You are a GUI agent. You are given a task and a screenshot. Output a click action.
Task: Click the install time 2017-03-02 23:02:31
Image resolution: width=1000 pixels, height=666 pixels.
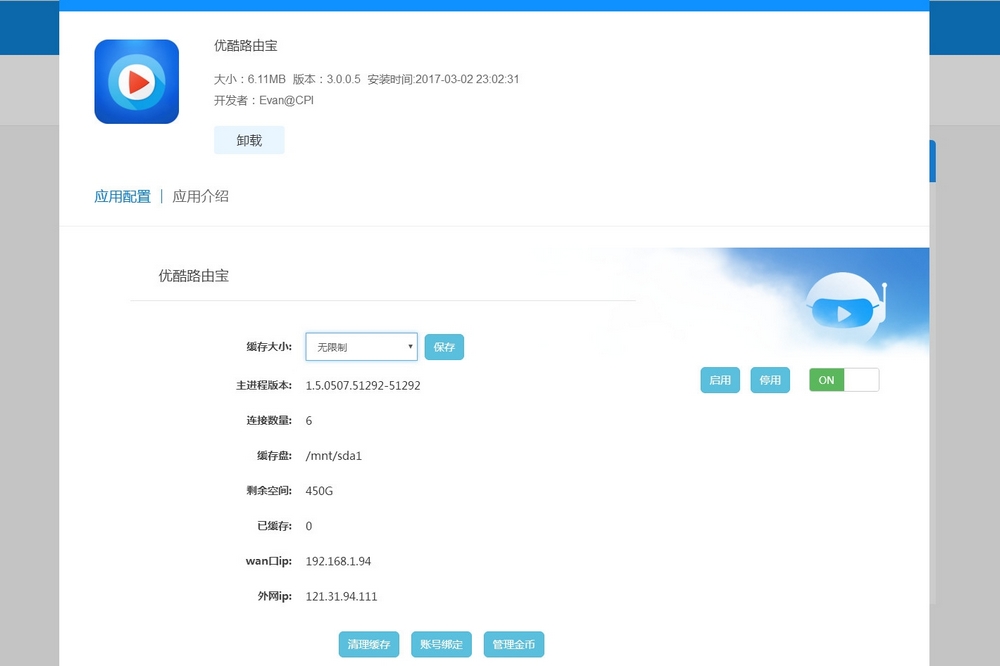(x=467, y=79)
